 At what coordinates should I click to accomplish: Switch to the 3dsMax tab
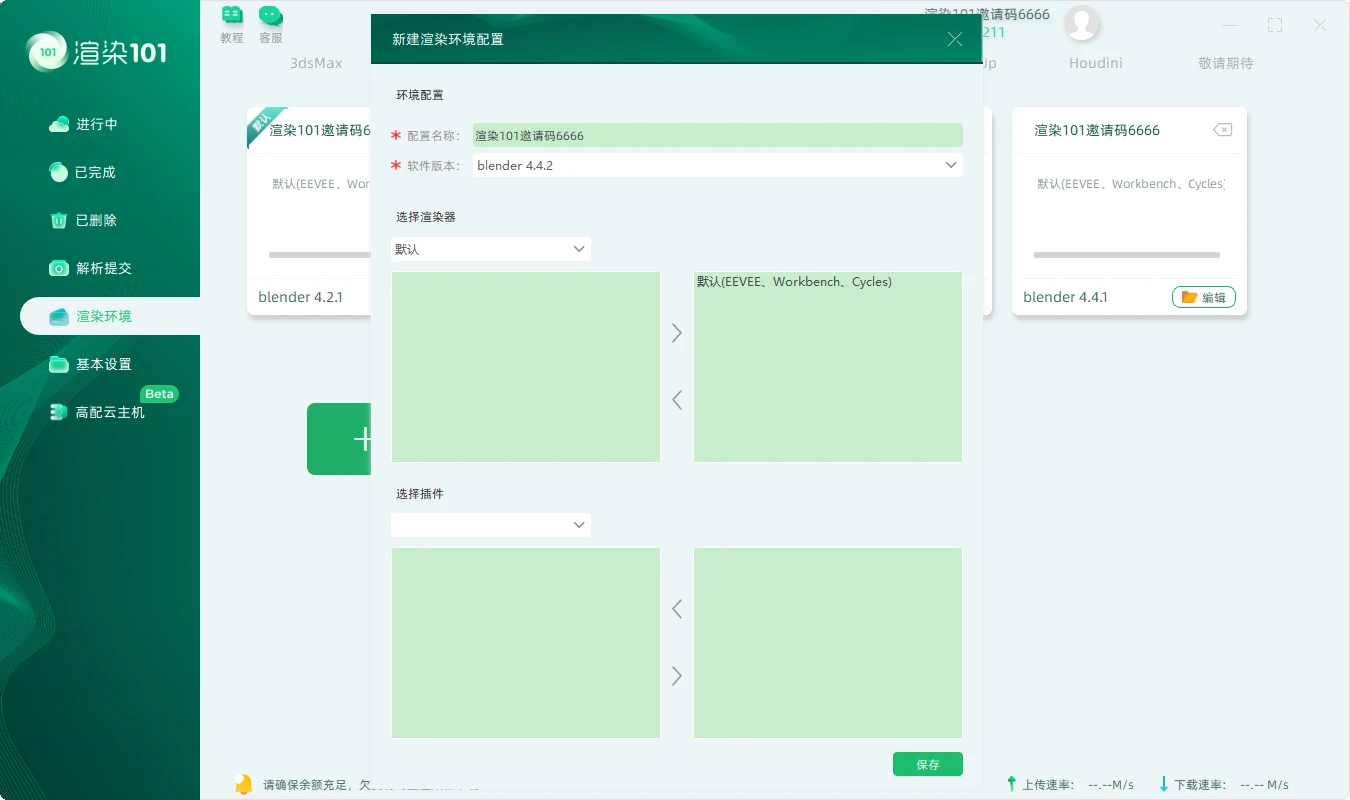click(x=316, y=63)
